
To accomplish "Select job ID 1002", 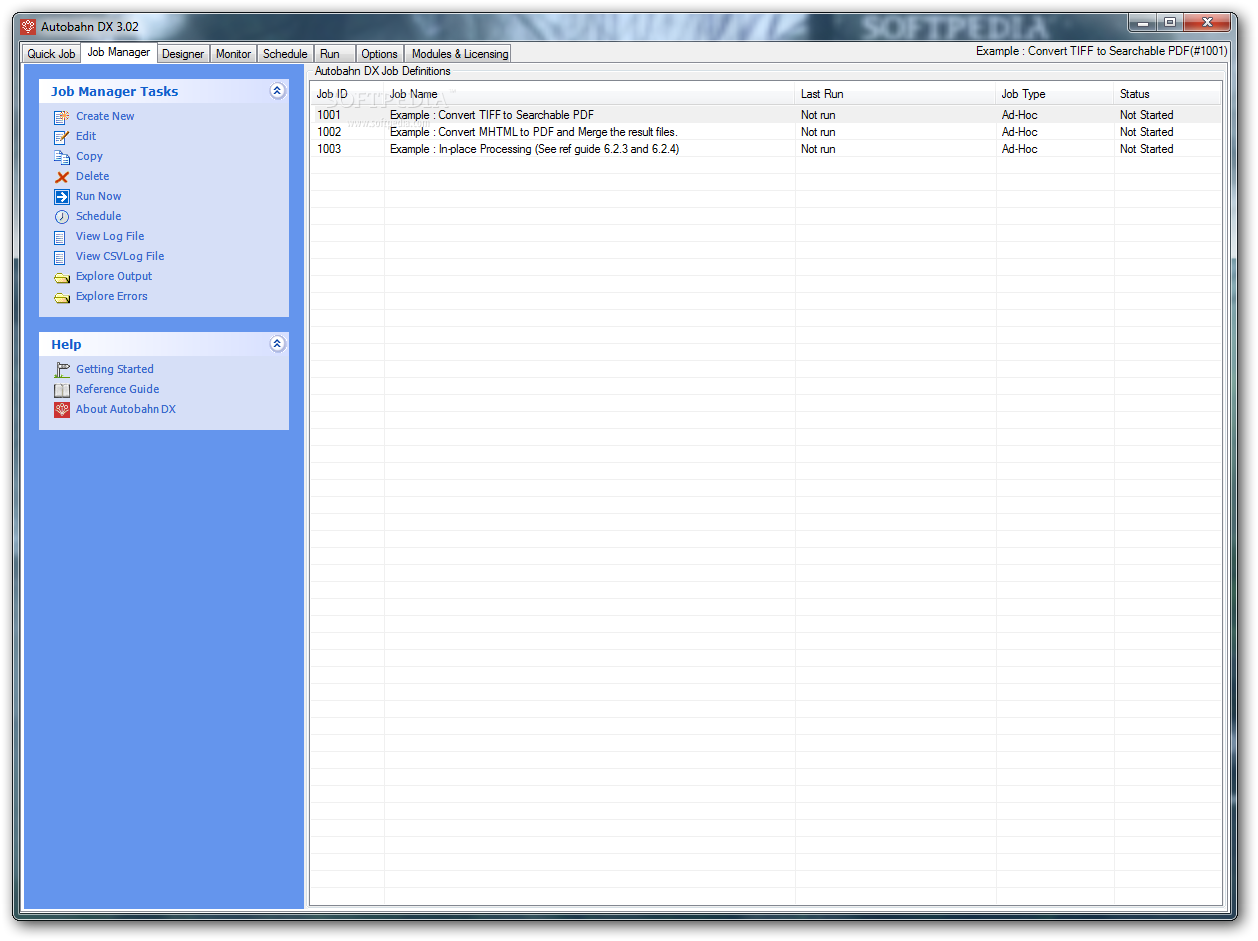I will [x=329, y=132].
